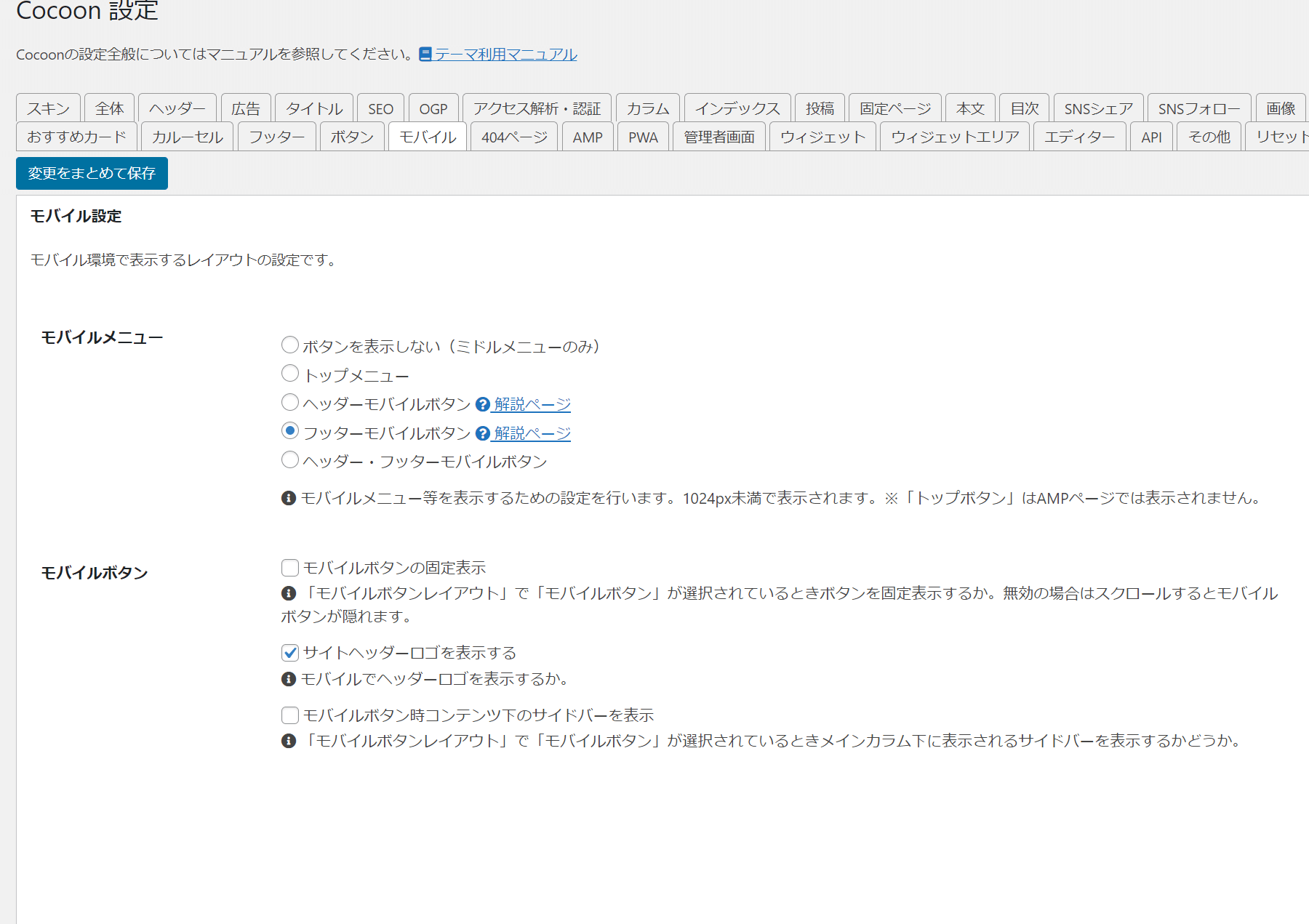Open the 投稿 tab

[820, 108]
